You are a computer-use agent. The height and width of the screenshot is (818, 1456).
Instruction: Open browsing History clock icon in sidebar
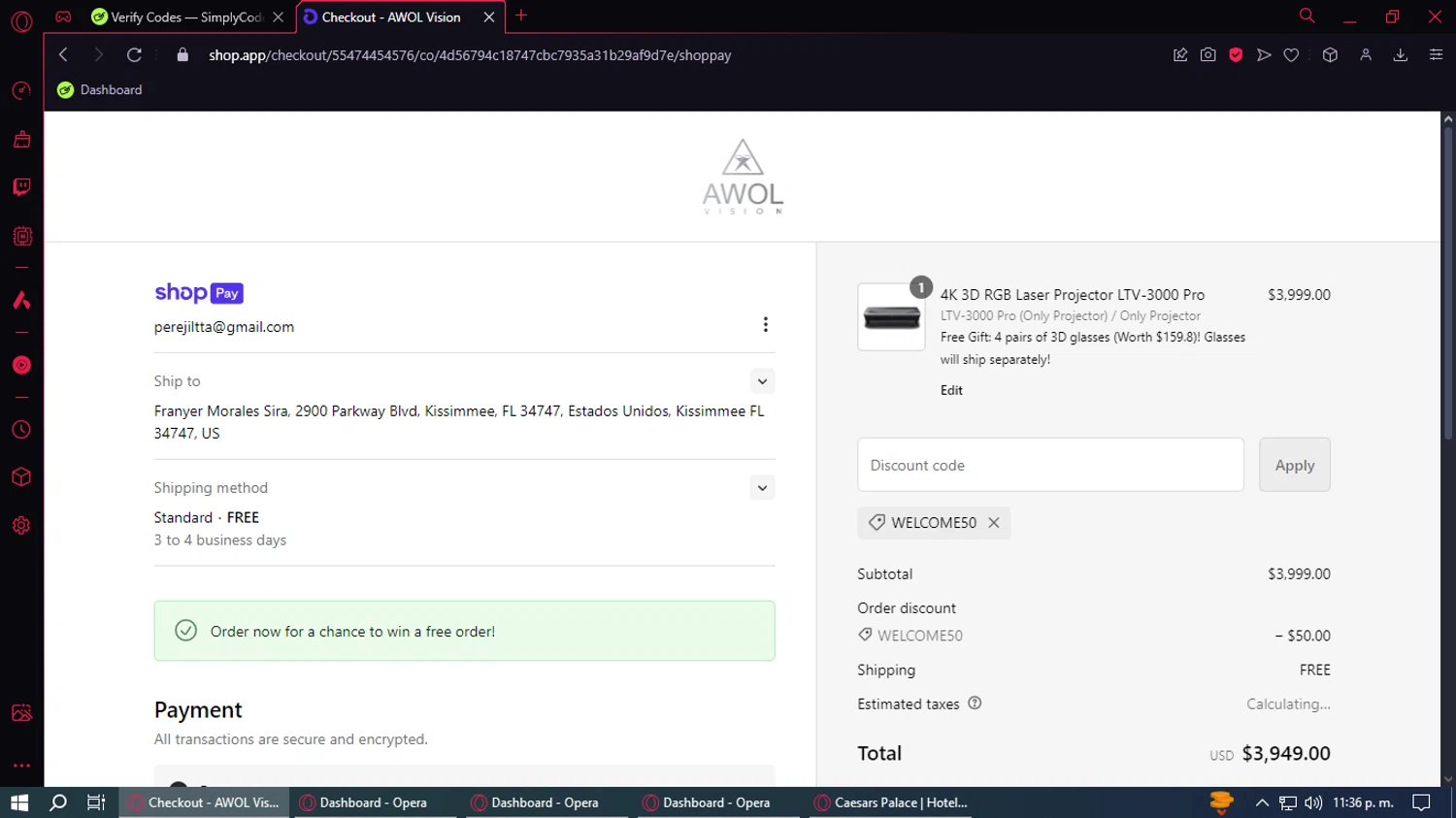[x=21, y=430]
